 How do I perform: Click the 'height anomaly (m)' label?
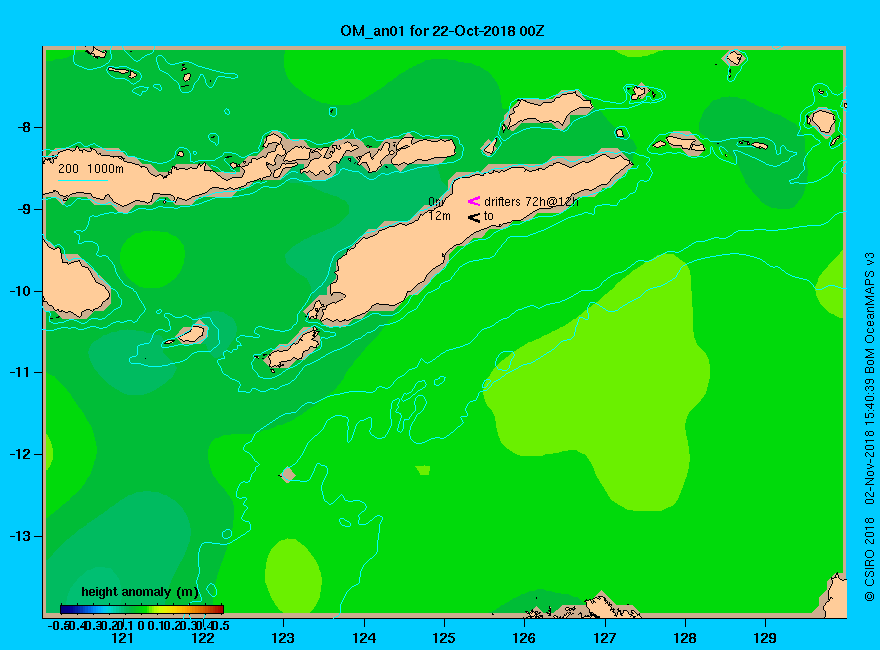pos(140,592)
